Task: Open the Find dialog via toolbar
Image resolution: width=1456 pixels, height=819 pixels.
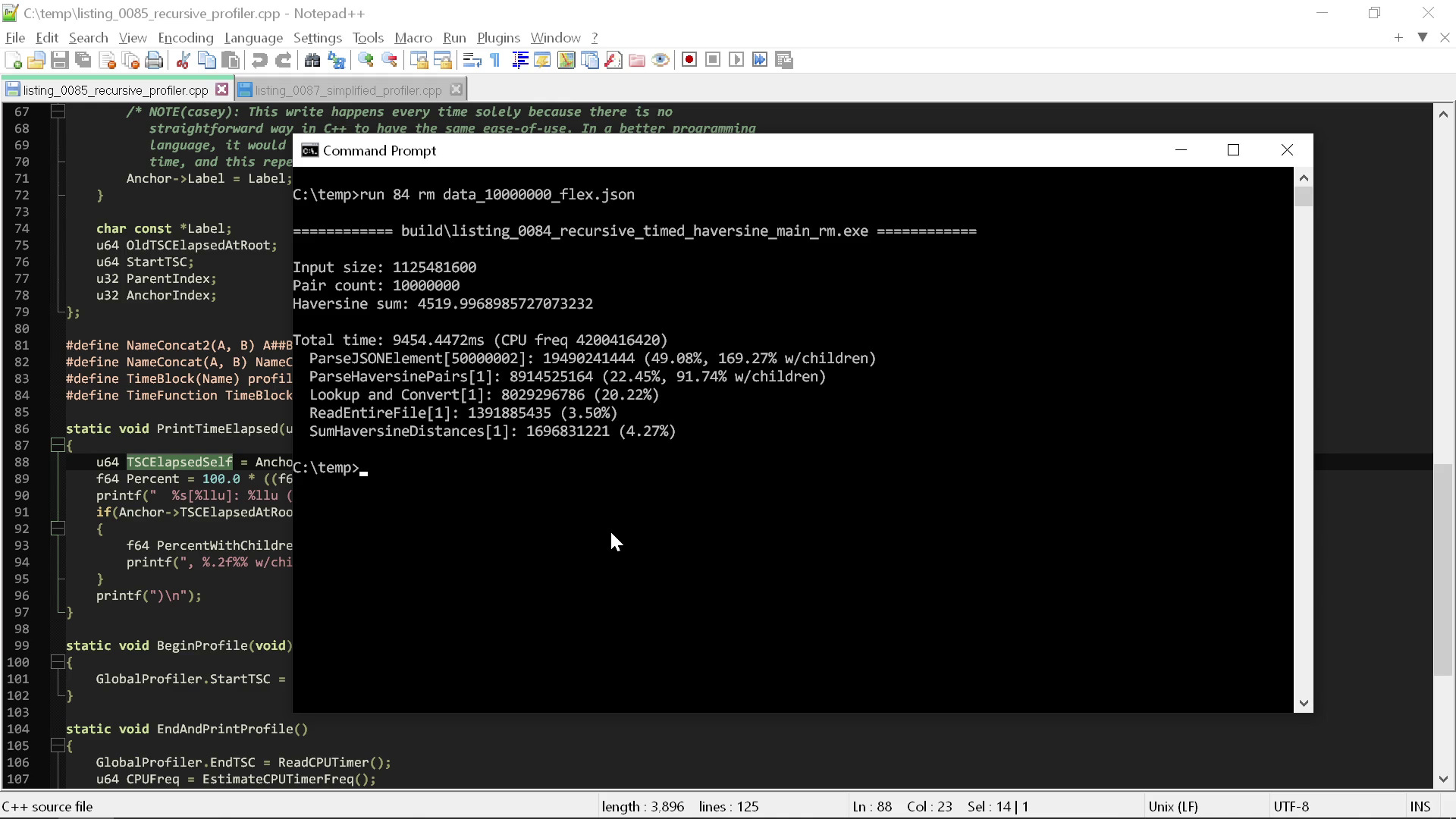Action: [312, 59]
